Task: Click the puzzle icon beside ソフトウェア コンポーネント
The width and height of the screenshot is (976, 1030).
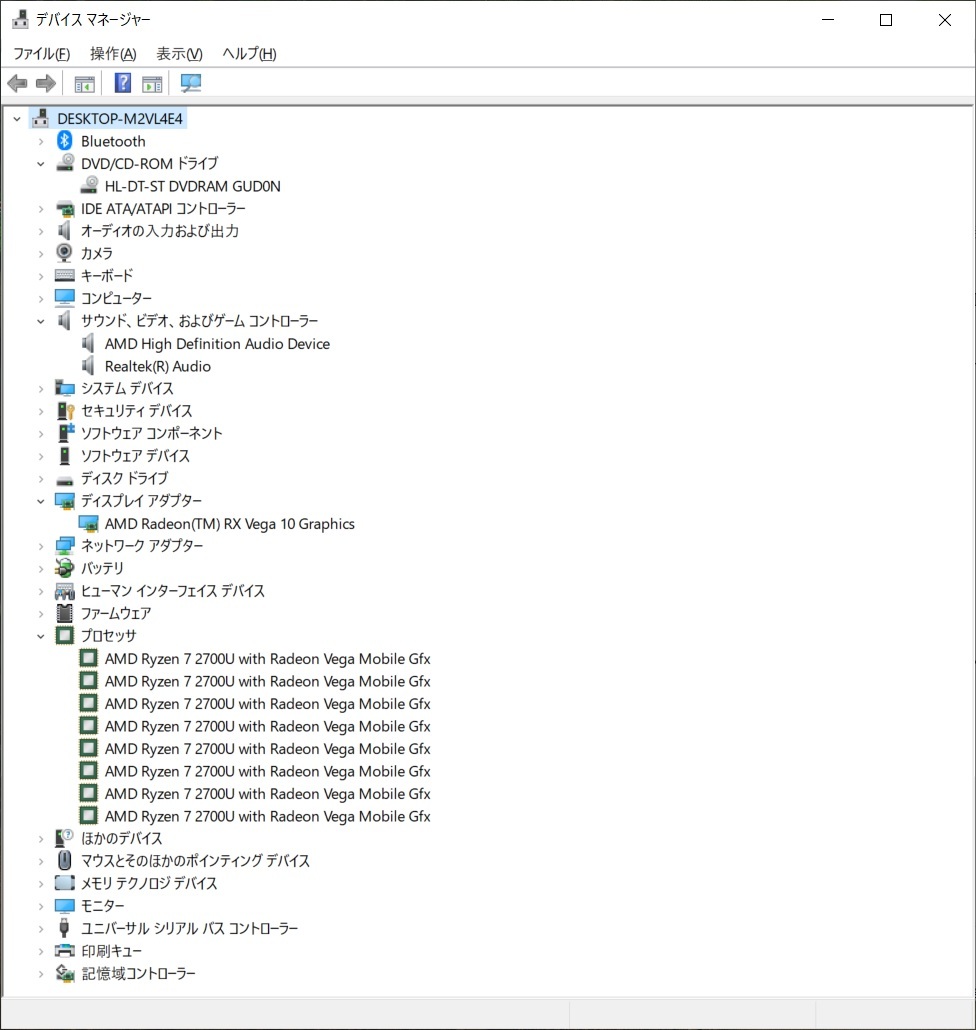Action: (x=66, y=432)
